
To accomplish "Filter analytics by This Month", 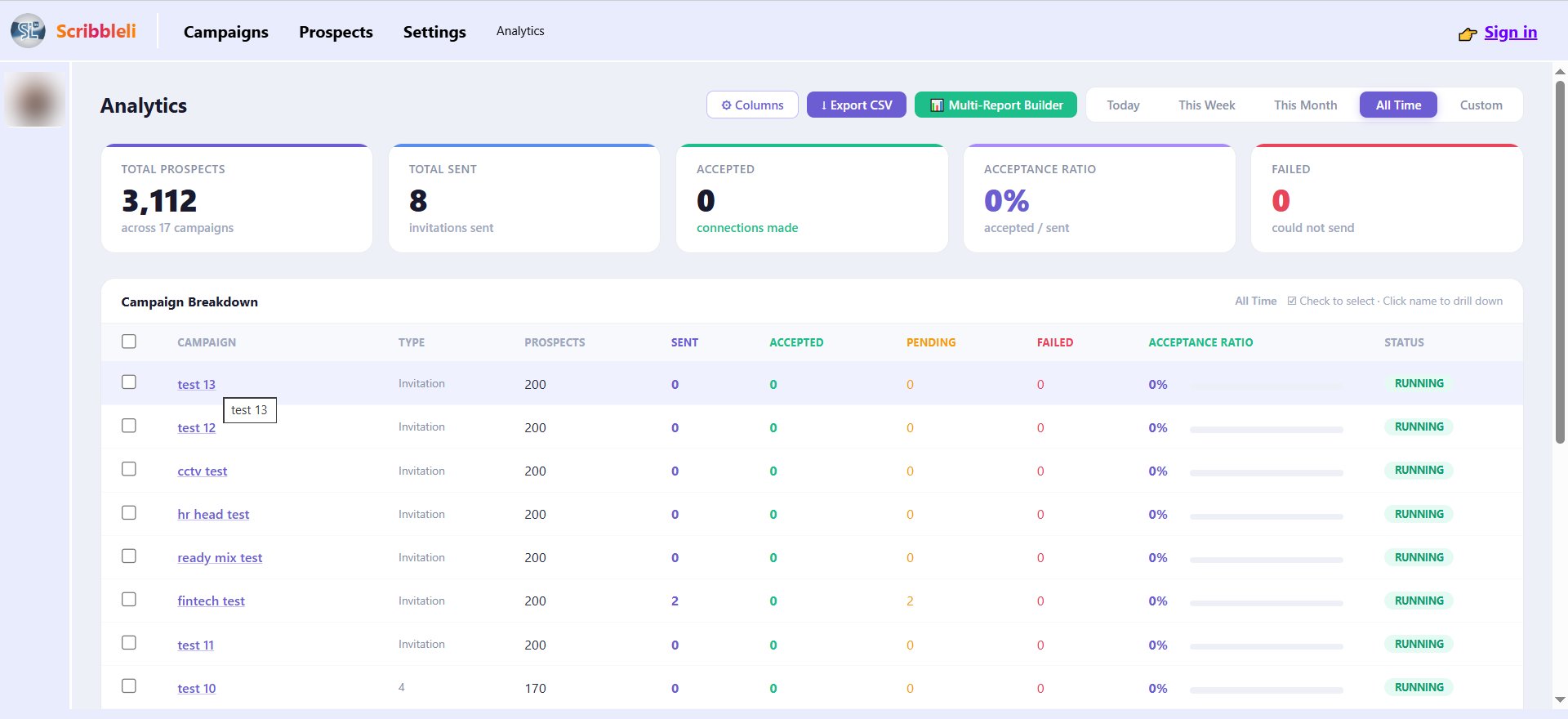I will 1305,105.
